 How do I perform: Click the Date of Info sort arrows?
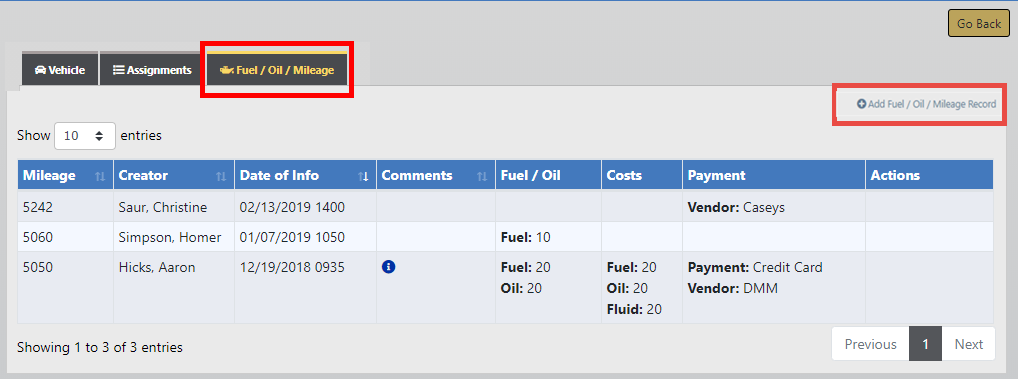point(364,176)
